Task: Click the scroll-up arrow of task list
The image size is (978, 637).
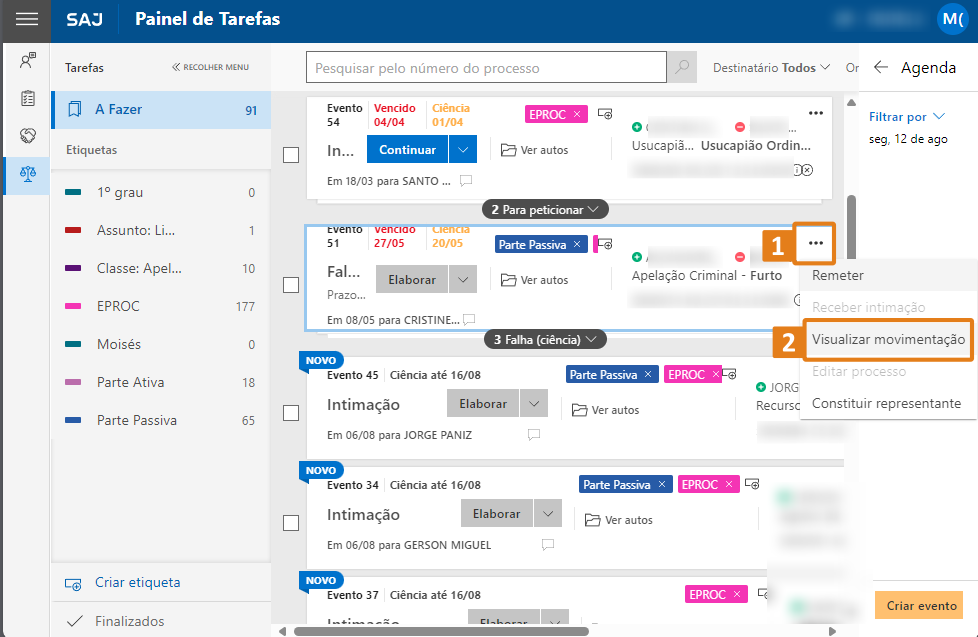Action: pos(851,102)
